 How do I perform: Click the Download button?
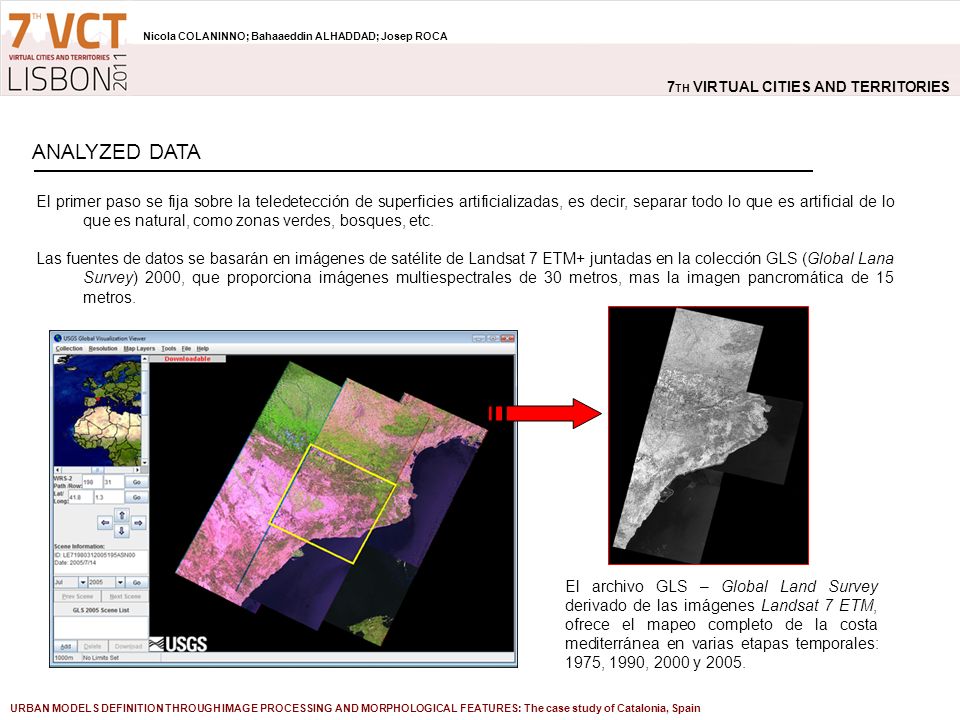[x=129, y=647]
